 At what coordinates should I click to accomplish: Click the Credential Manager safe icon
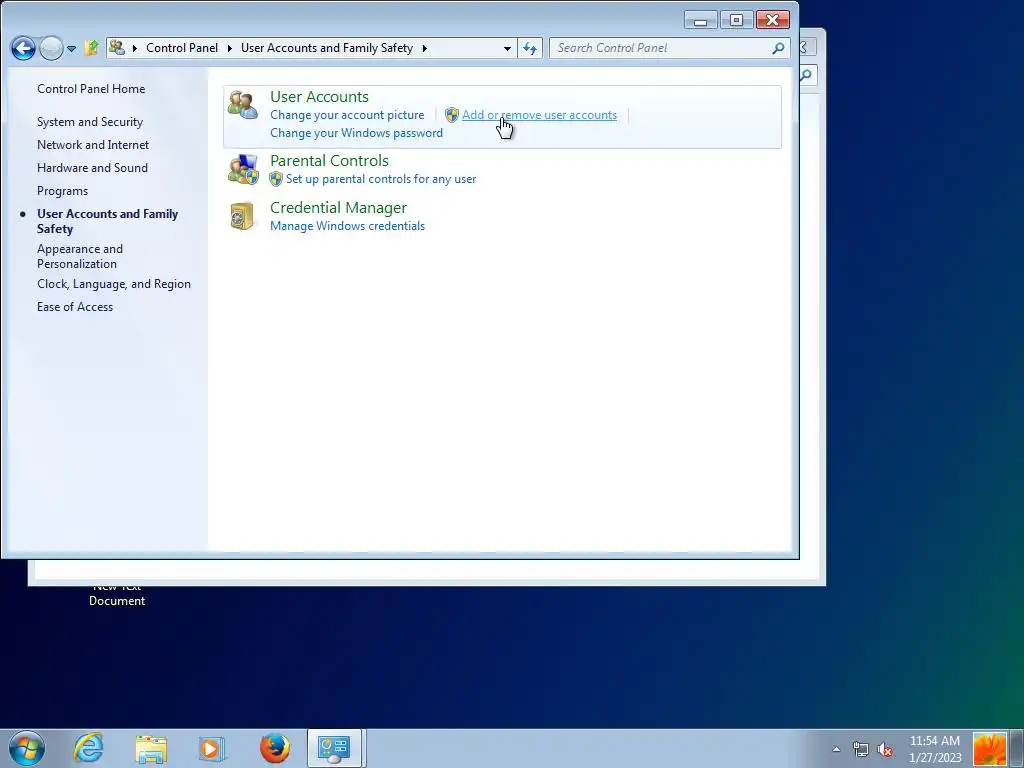242,216
